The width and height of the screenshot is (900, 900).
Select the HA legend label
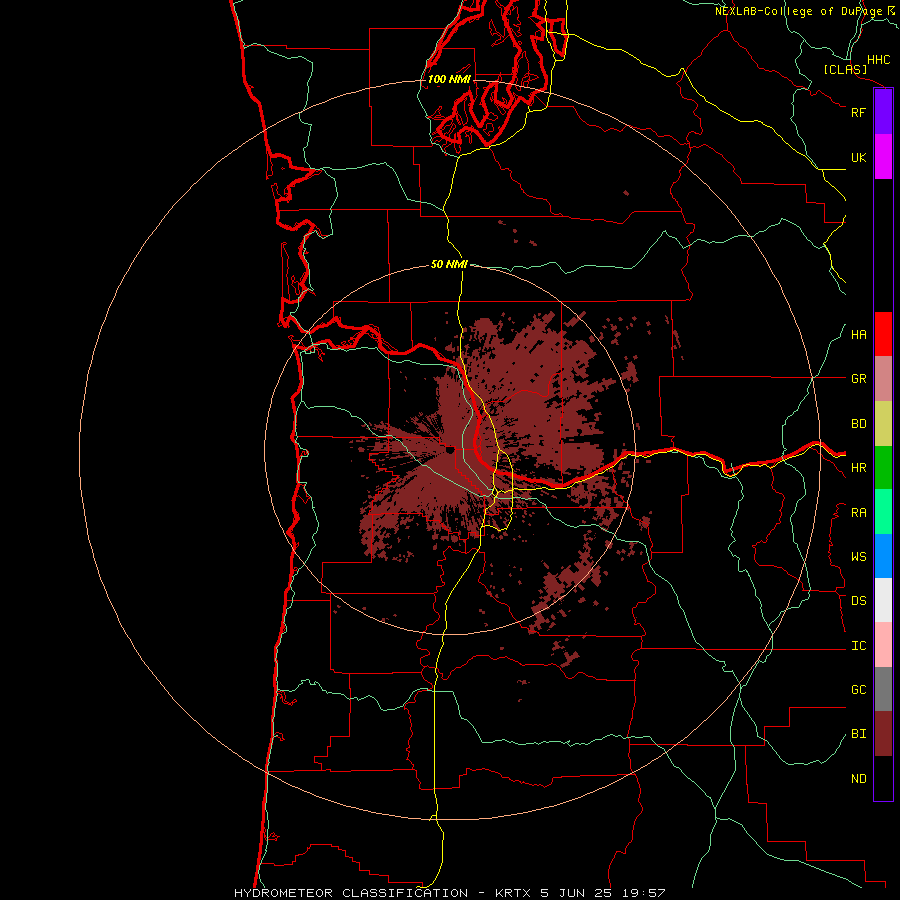[x=859, y=335]
